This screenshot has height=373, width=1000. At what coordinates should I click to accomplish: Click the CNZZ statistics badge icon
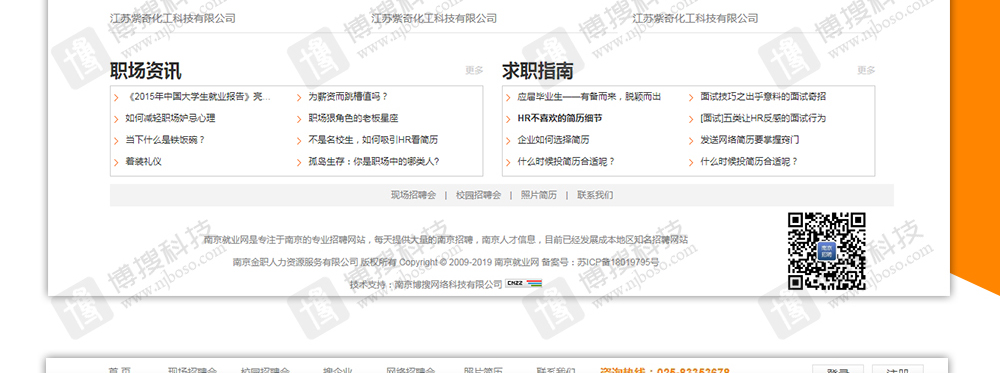(x=523, y=284)
